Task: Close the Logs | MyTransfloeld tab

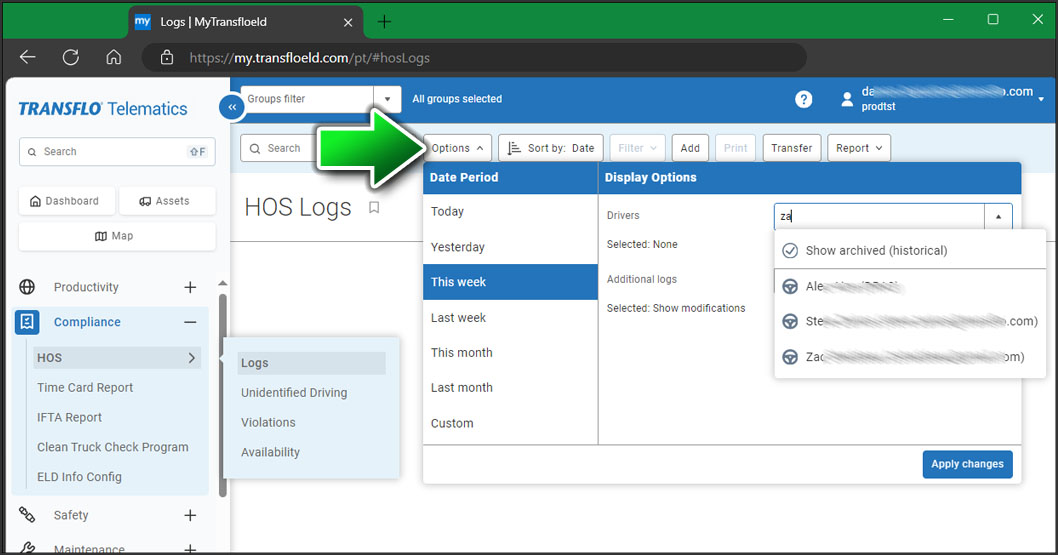Action: pos(348,22)
